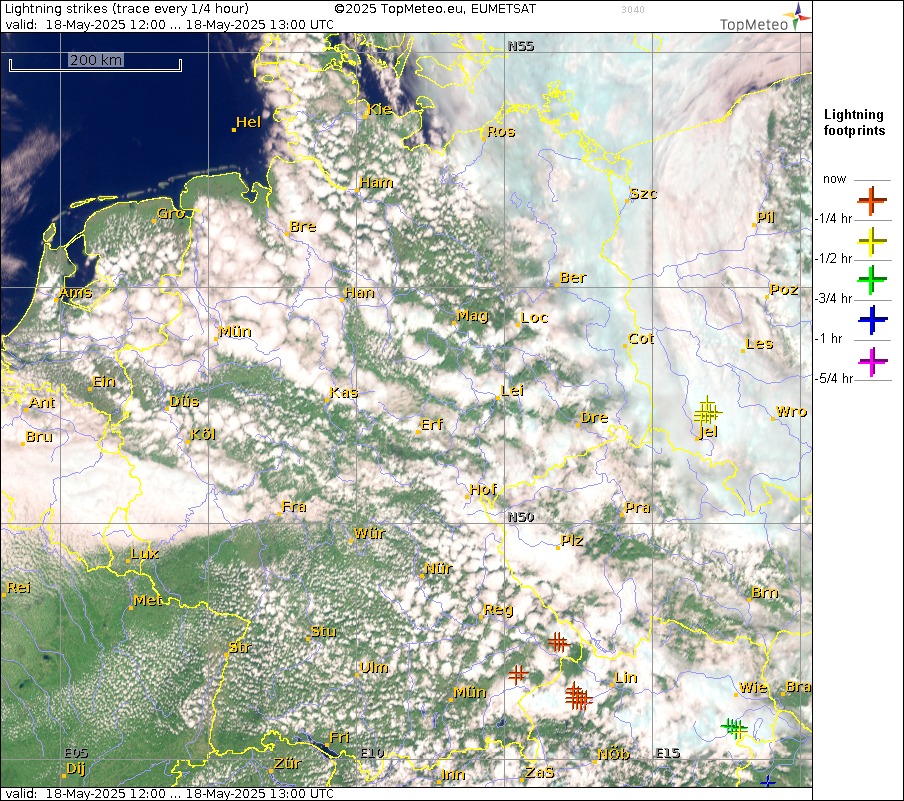Click the 'Lightning strikes (trace every 1/4 hour)' title
This screenshot has height=801, width=904.
coord(127,9)
